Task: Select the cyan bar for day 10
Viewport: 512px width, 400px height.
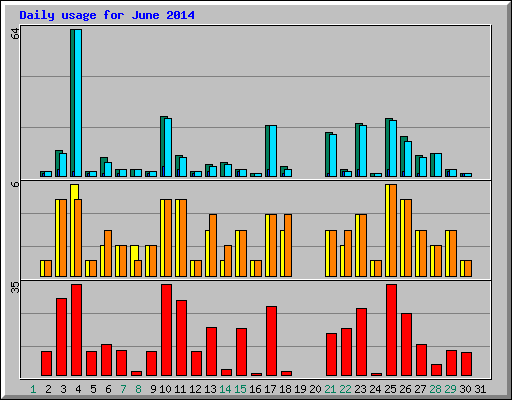Action: (x=168, y=147)
